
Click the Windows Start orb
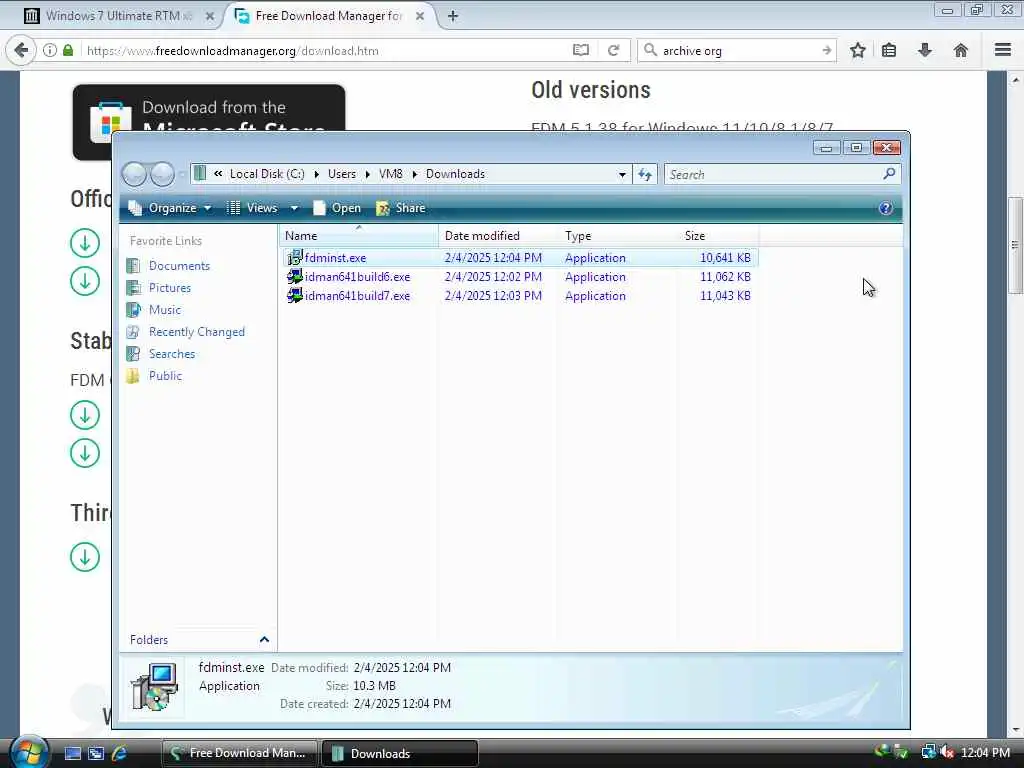(x=30, y=752)
